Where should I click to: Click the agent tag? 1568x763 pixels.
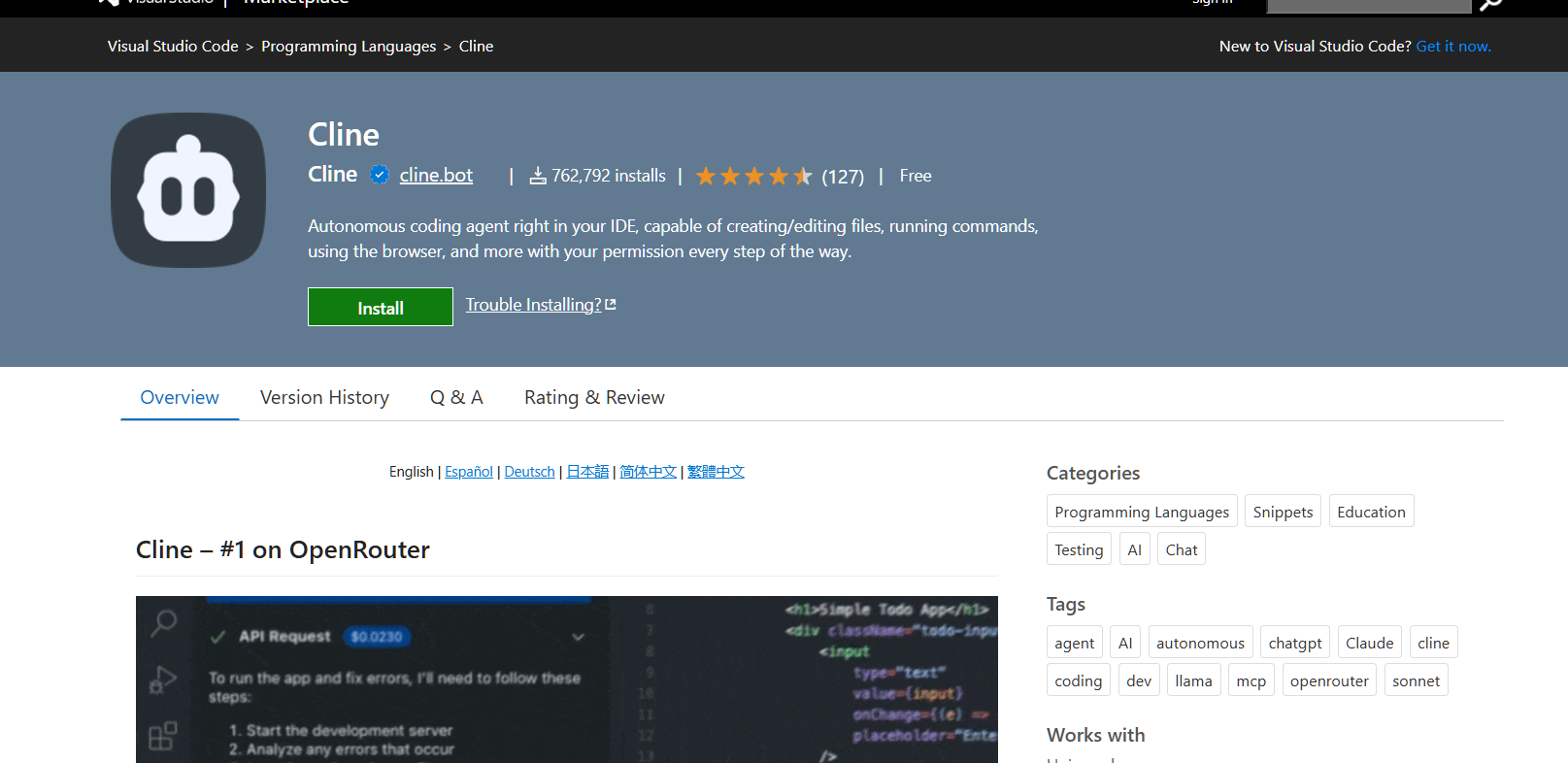click(x=1074, y=643)
